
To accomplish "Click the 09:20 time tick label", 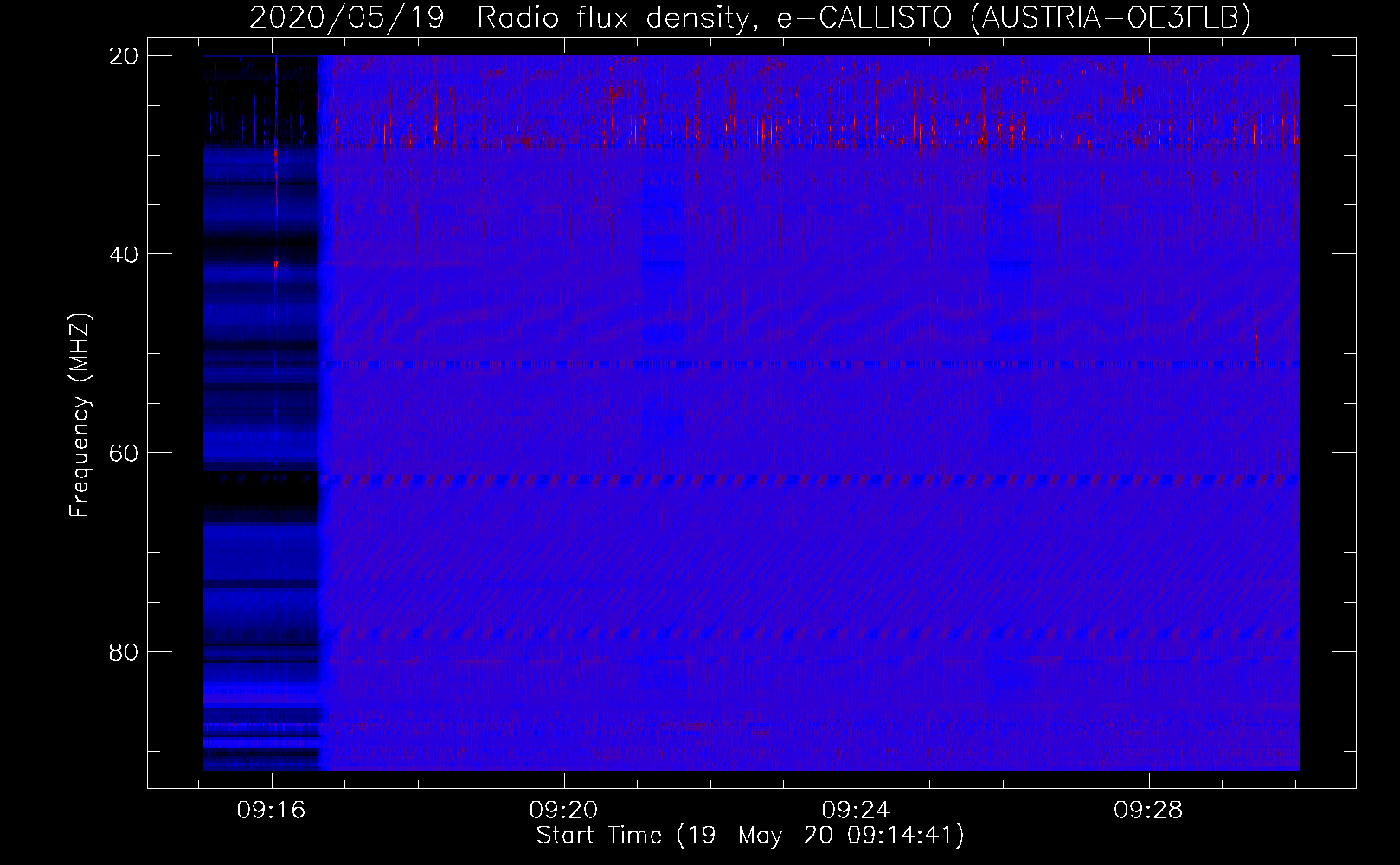I will point(564,811).
